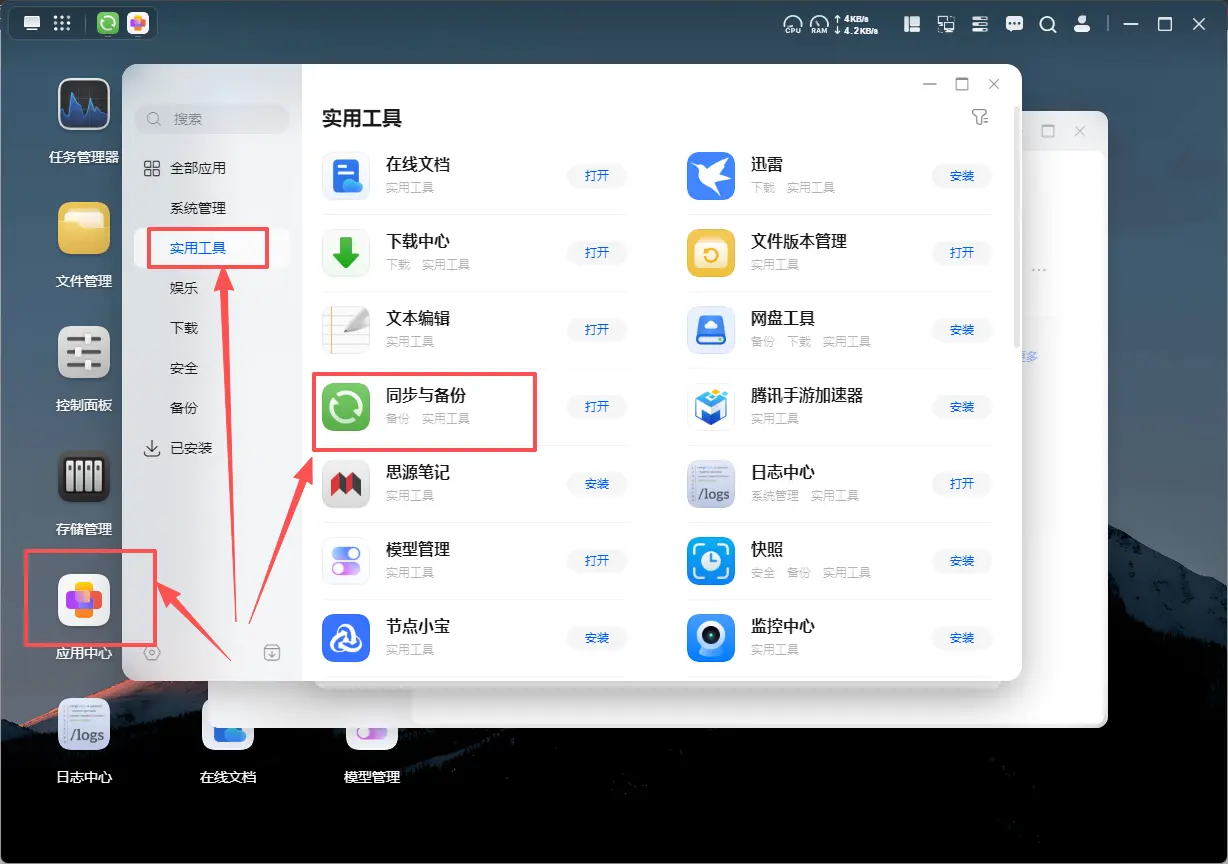Viewport: 1228px width, 864px height.
Task: Click the network speed indicator
Action: (x=857, y=24)
